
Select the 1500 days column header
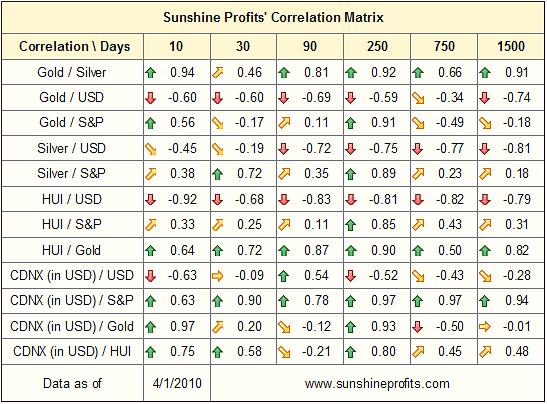pyautogui.click(x=511, y=46)
